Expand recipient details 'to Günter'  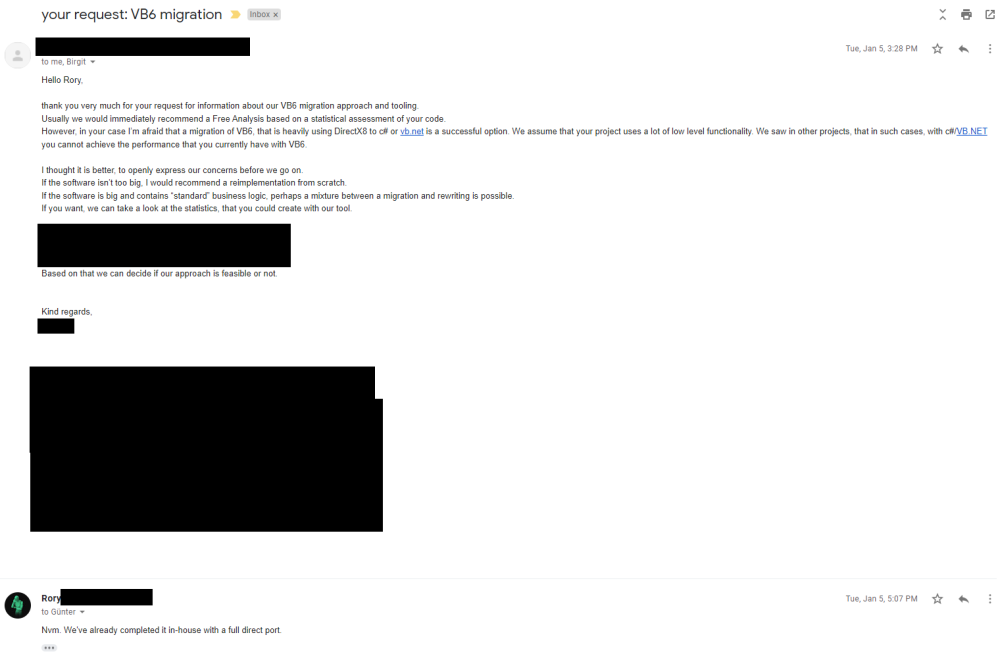(82, 612)
